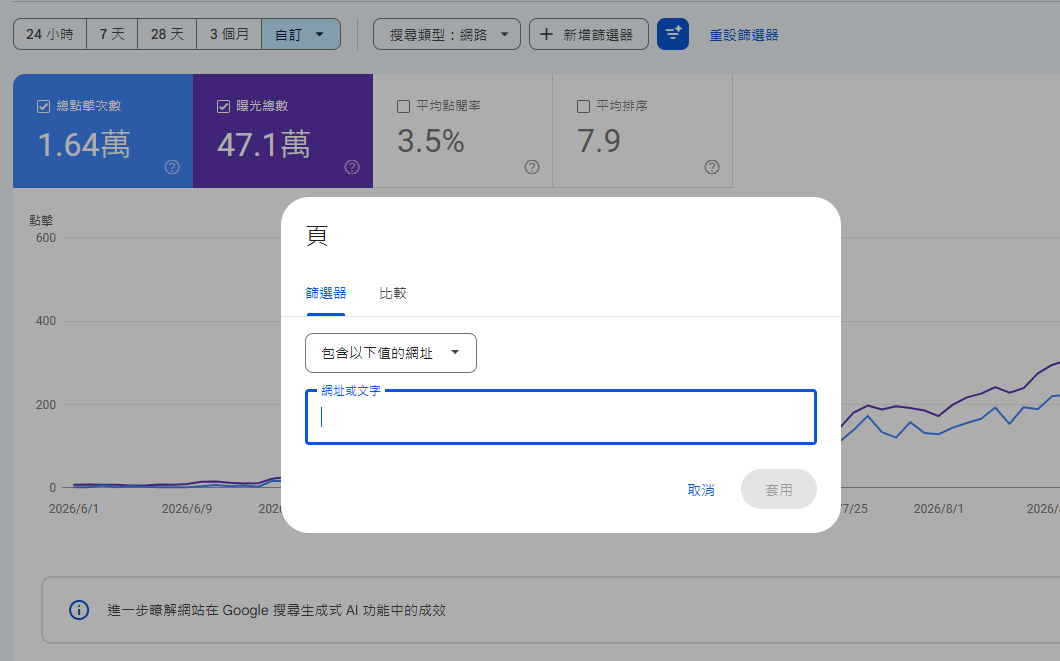Click the Google 搜尋生成式 AI notice text
Viewport: 1060px width, 661px height.
click(x=276, y=610)
